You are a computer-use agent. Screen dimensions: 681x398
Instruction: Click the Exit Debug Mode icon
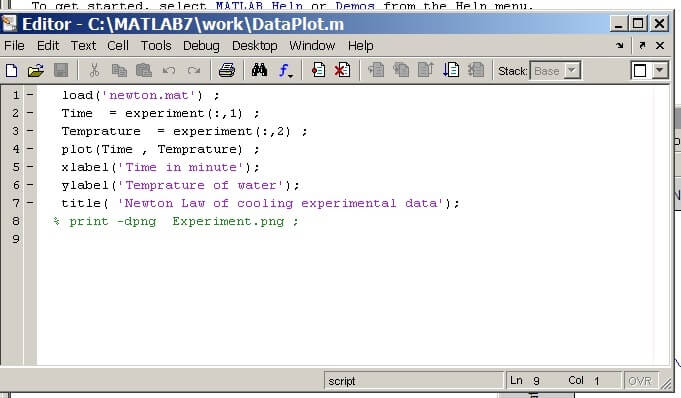pyautogui.click(x=476, y=70)
